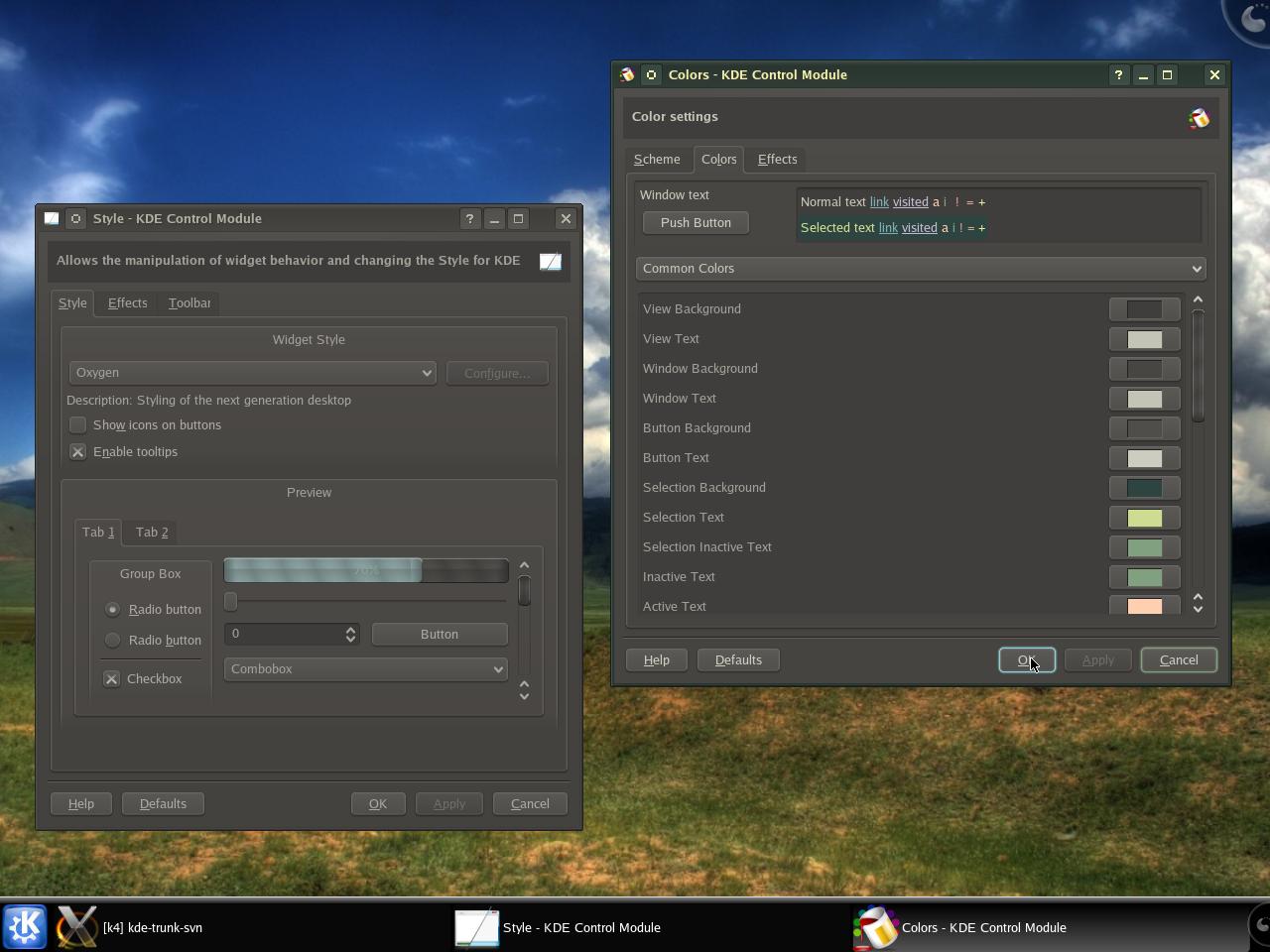Expand the preview Combobox
Image resolution: width=1270 pixels, height=952 pixels.
click(x=365, y=669)
